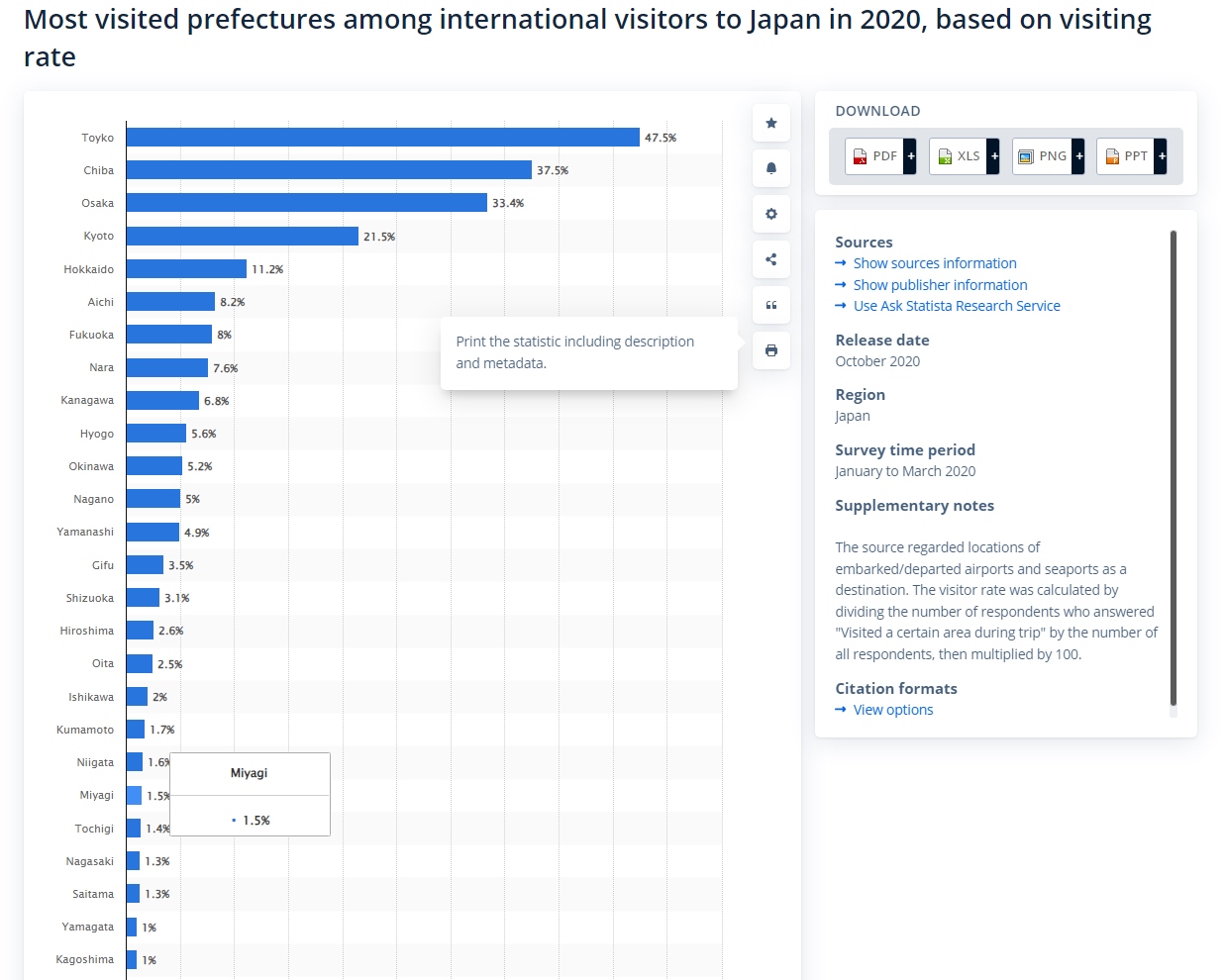Expand the plus next to XLS
Image resolution: width=1225 pixels, height=980 pixels.
point(994,156)
